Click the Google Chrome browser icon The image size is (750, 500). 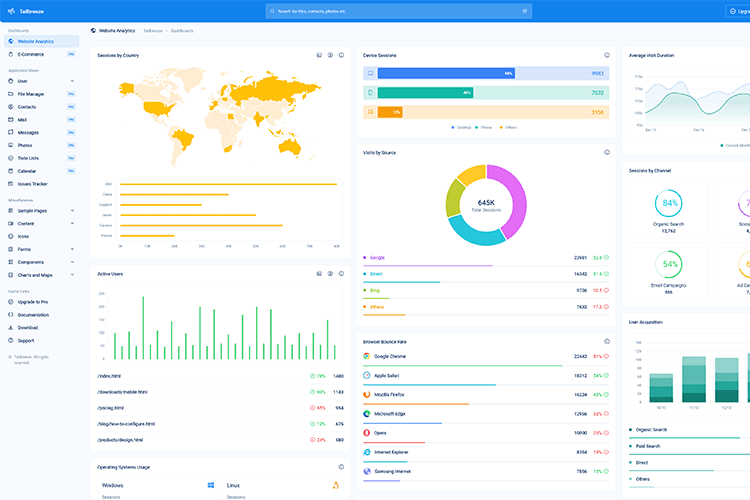click(367, 356)
